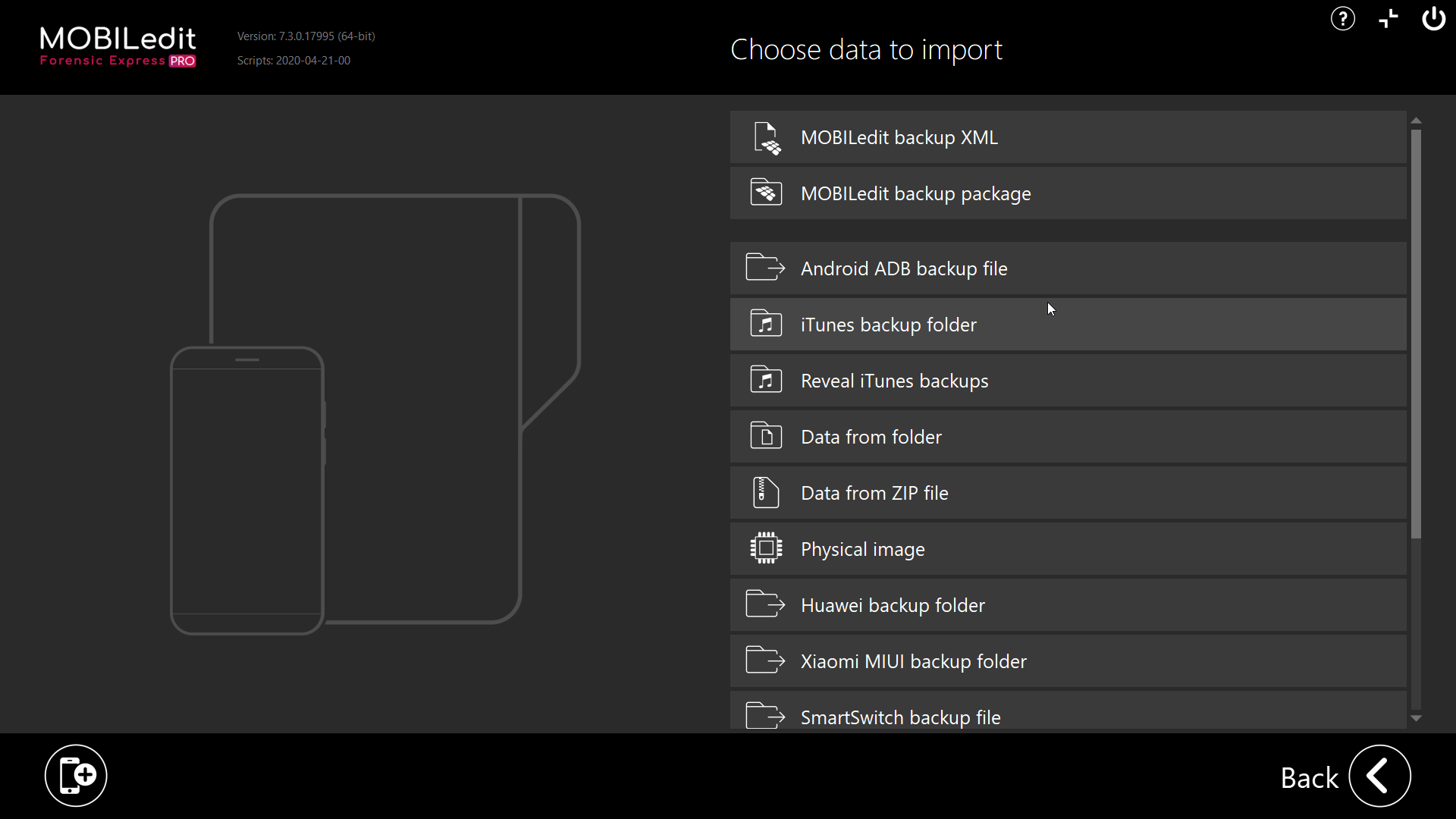1456x819 pixels.
Task: Click the power exit icon
Action: [x=1433, y=19]
